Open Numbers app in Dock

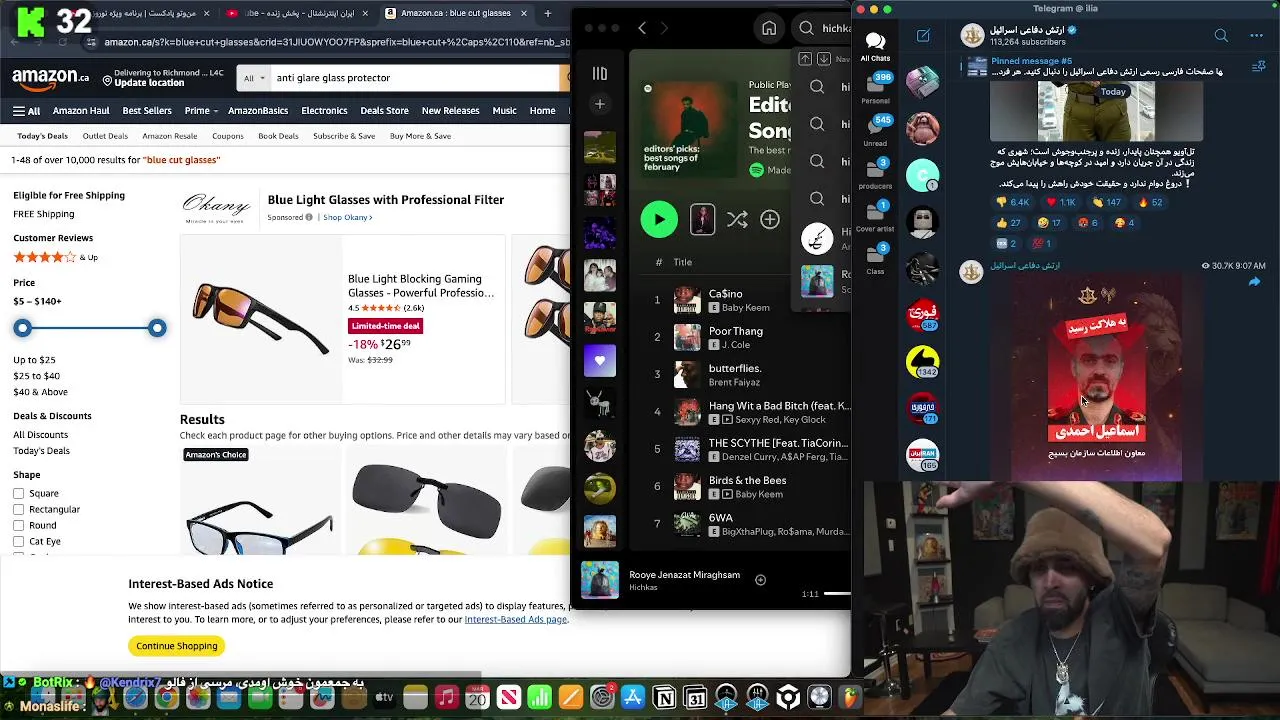coord(540,698)
